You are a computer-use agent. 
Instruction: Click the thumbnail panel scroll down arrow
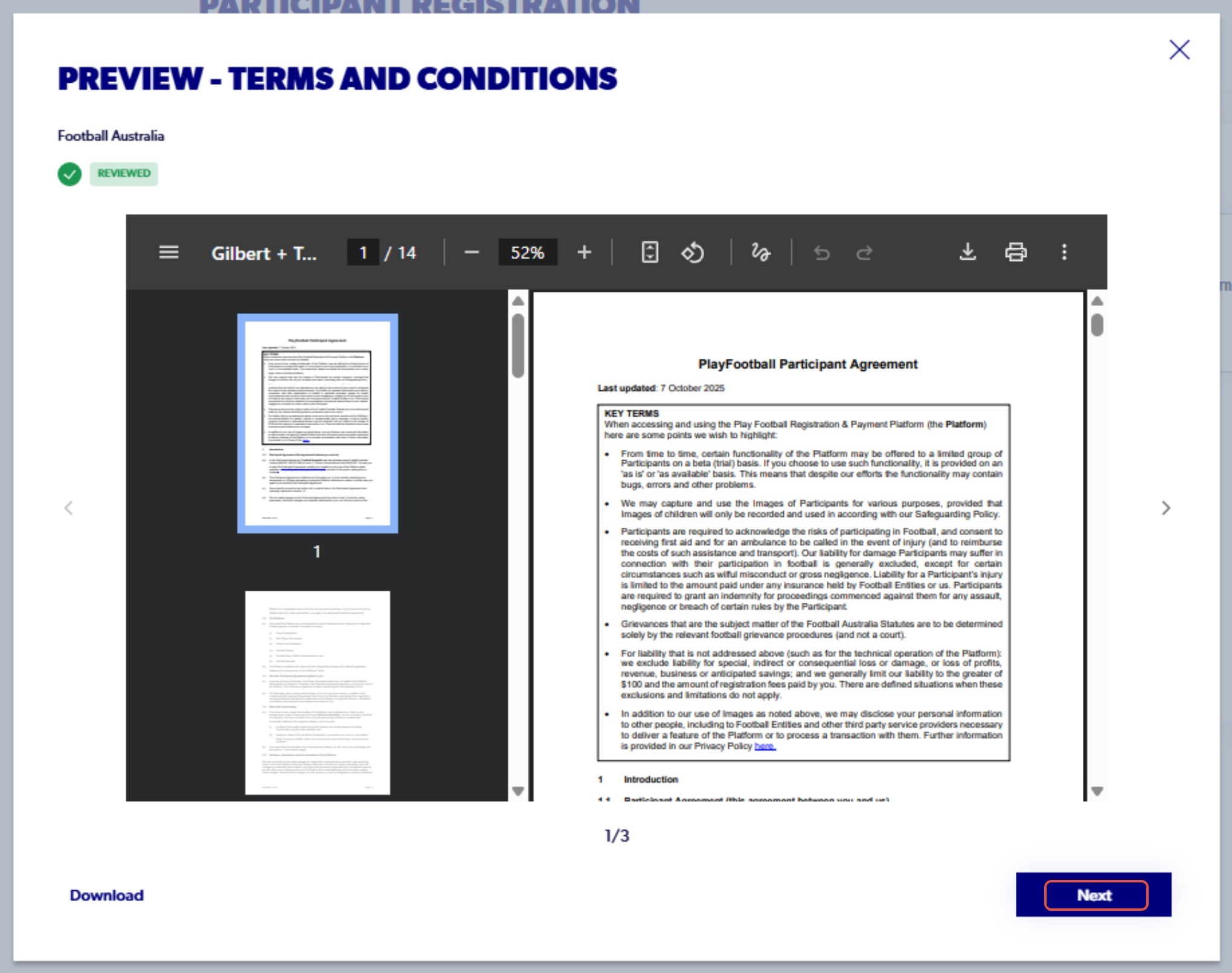pos(518,791)
